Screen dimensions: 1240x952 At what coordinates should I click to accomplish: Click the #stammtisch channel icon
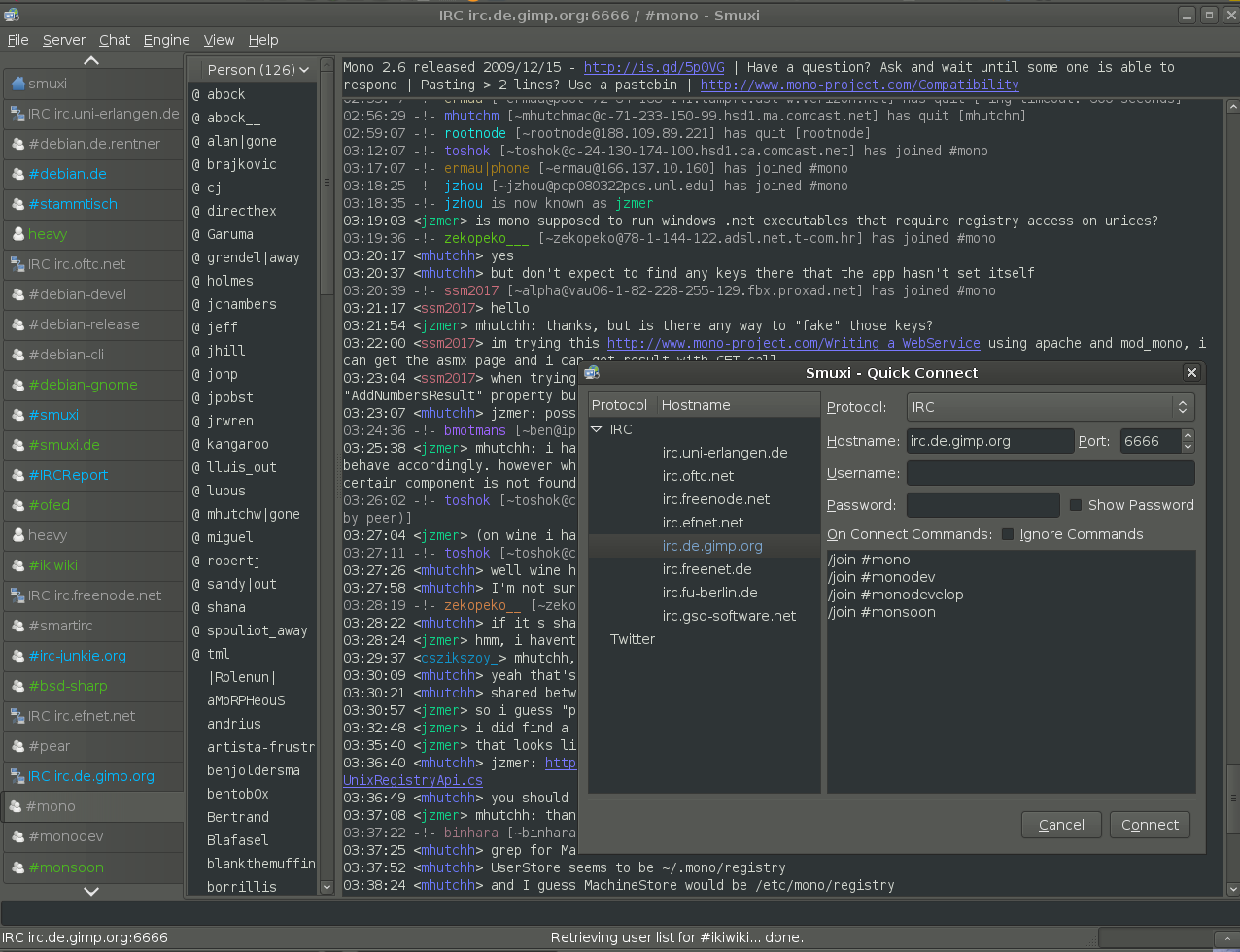[17, 204]
